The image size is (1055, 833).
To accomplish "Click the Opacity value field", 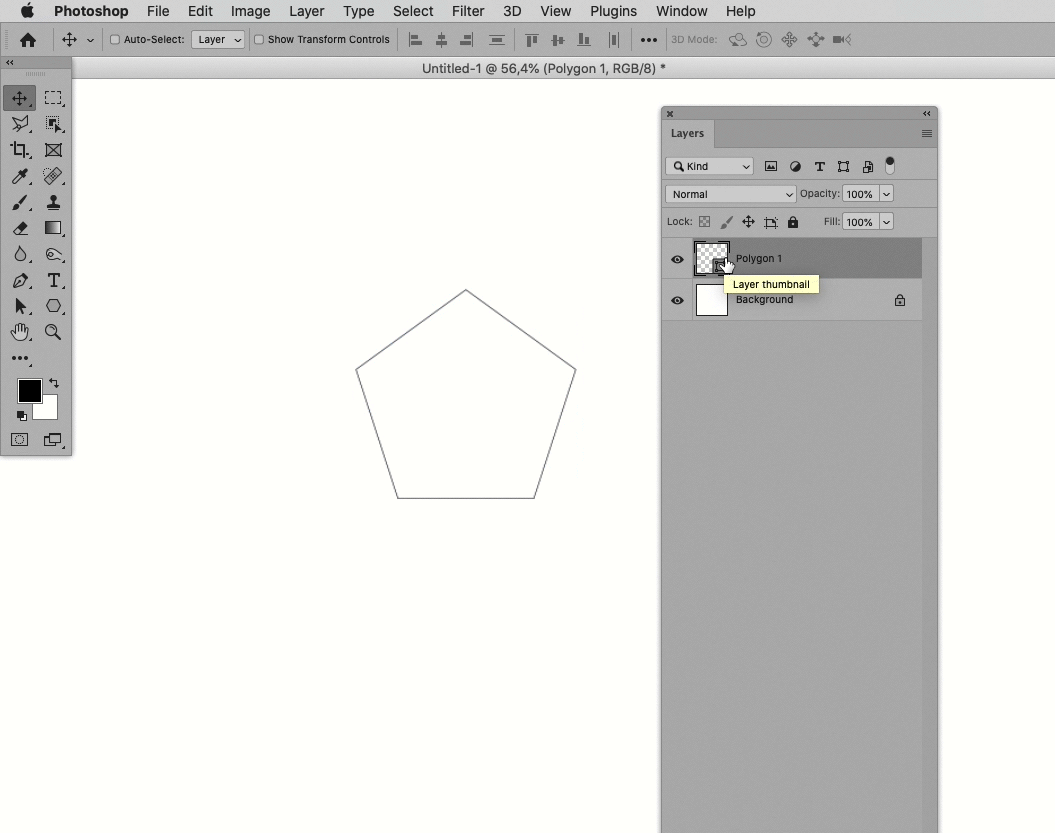I will (x=860, y=194).
